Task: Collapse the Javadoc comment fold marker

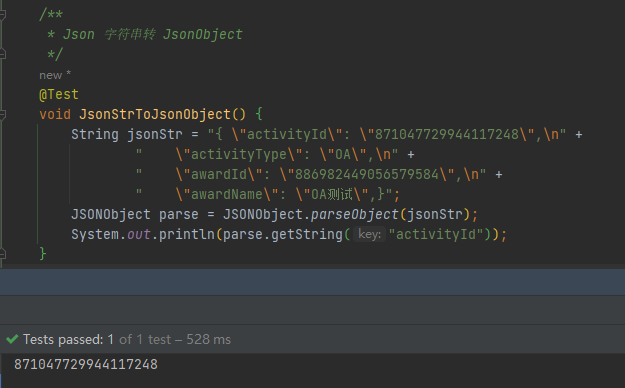Action: click(2, 15)
